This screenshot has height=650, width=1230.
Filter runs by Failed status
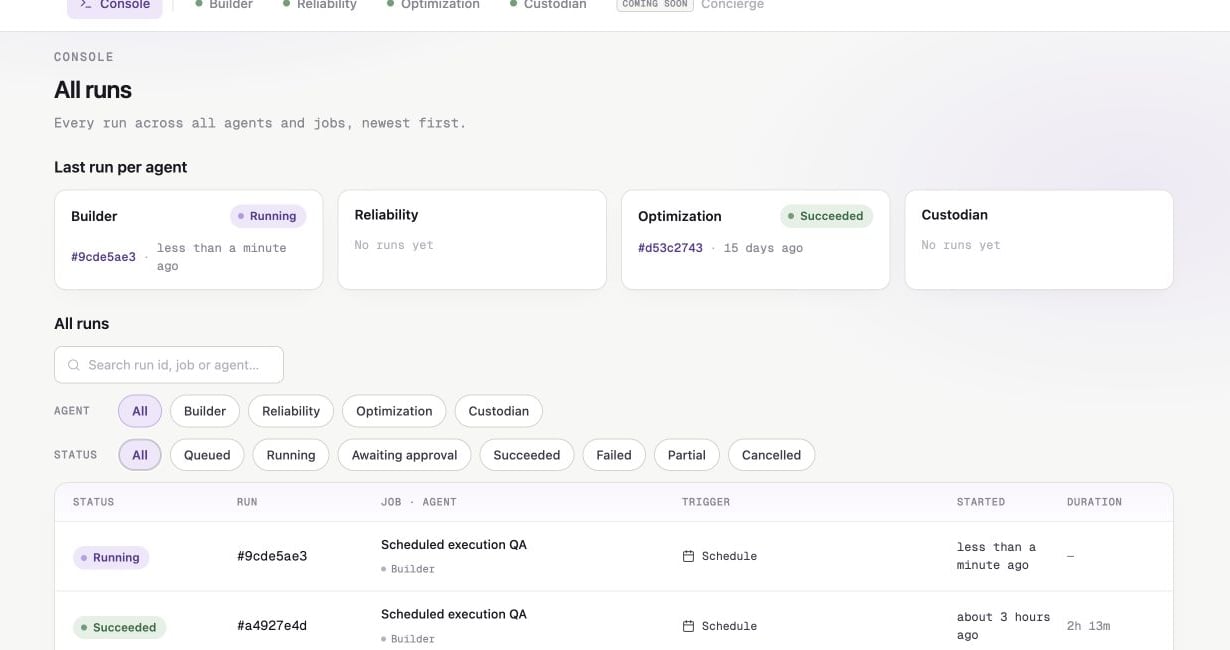(614, 455)
